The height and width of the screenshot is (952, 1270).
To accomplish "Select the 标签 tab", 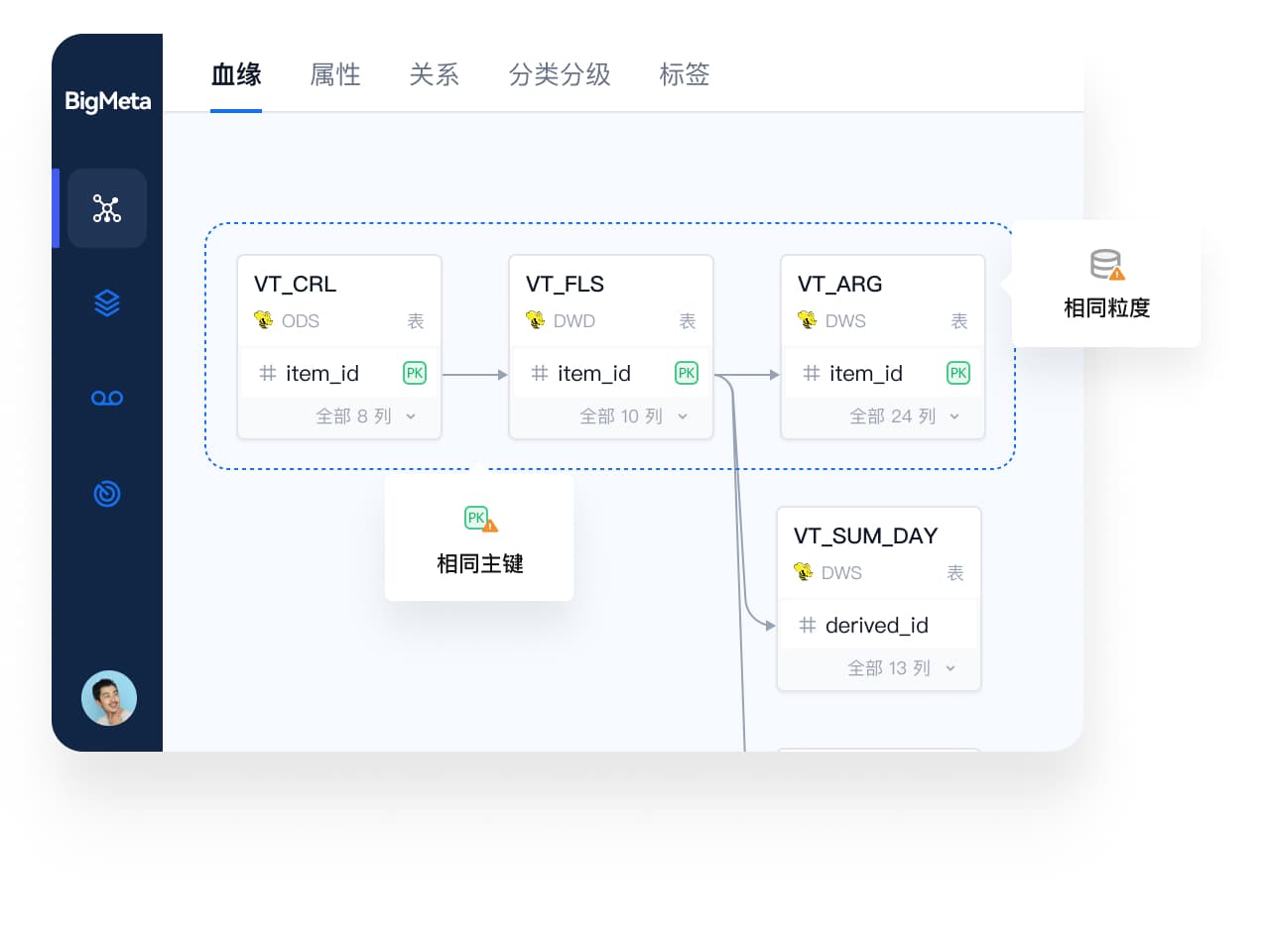I will [685, 74].
